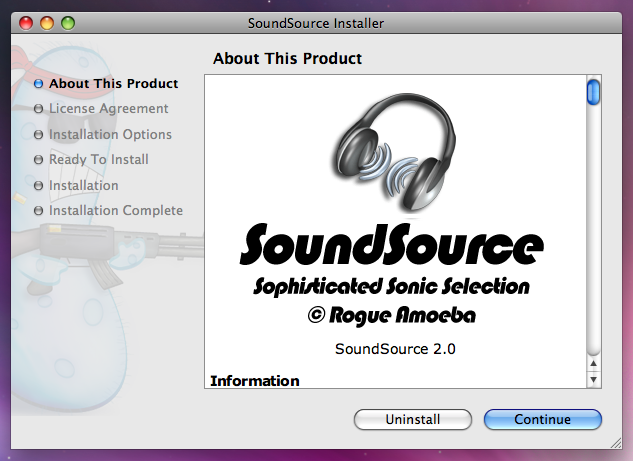Click the 'Sophisticated Sonic Selection' tagline
Screen dimensions: 633x461
point(391,287)
